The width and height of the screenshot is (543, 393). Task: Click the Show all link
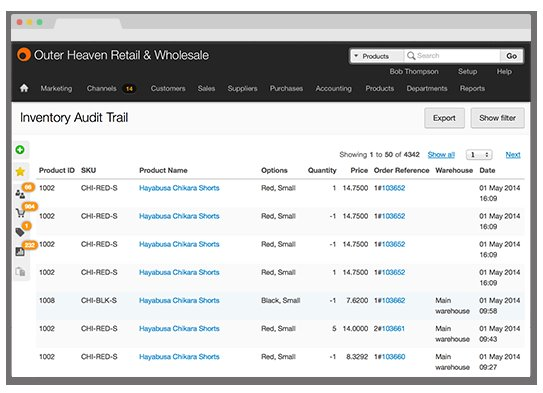[441, 154]
